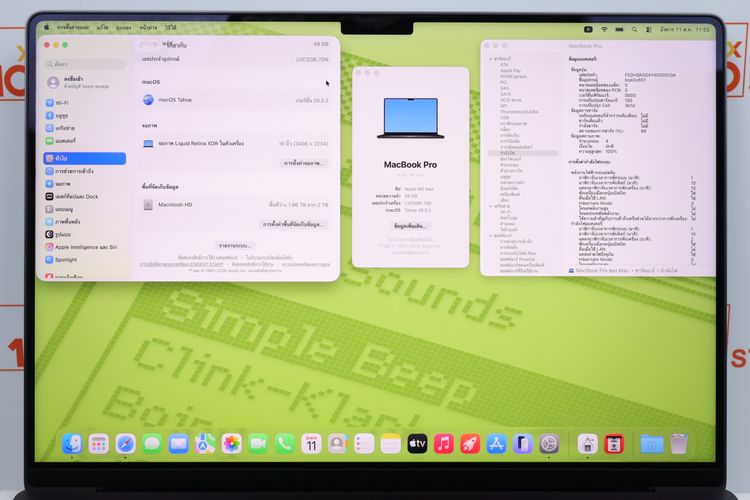750x500 pixels.
Task: Open iPhone Mirroring from the Dock
Action: (x=523, y=444)
